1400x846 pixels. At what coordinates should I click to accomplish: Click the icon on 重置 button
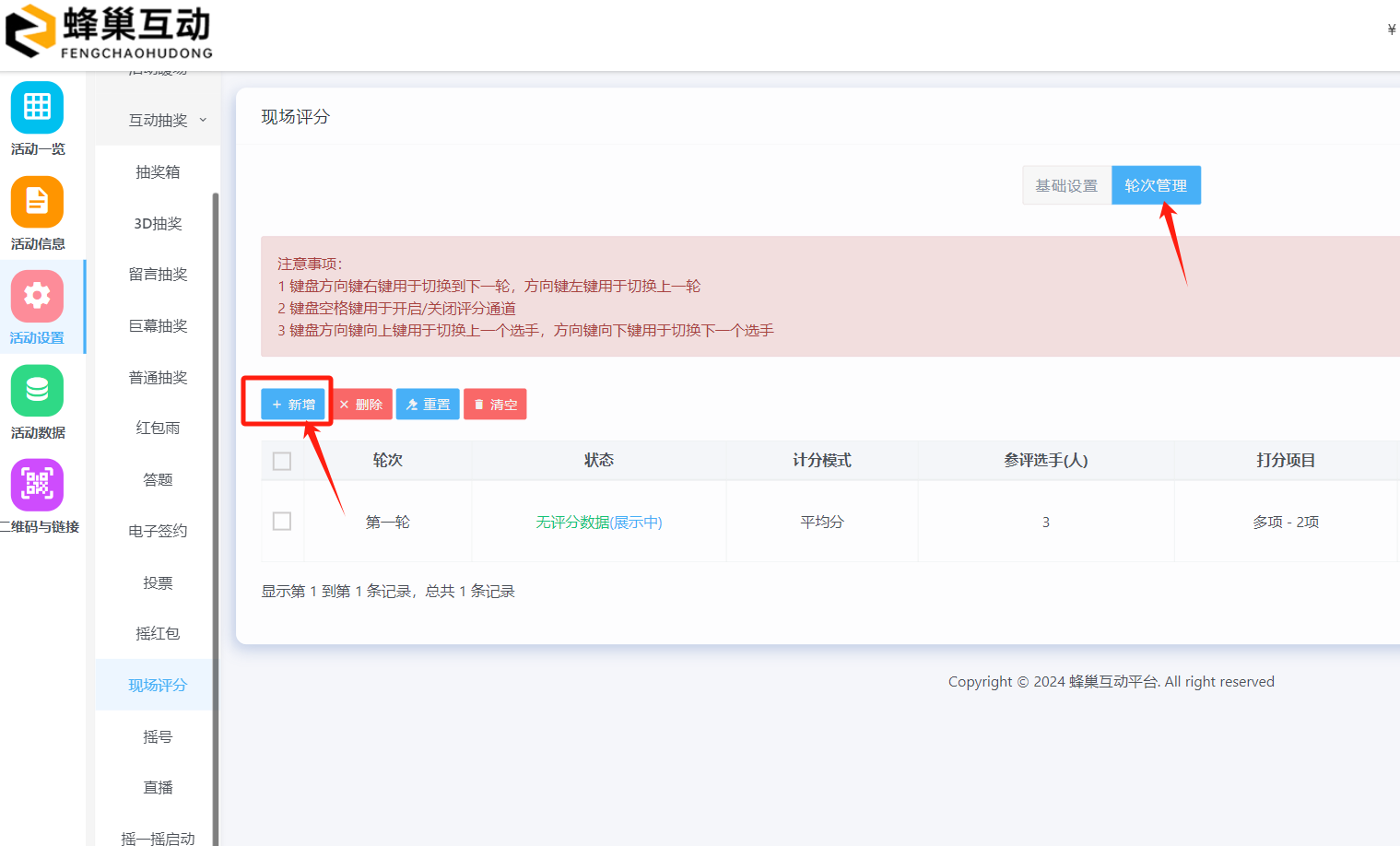[412, 405]
